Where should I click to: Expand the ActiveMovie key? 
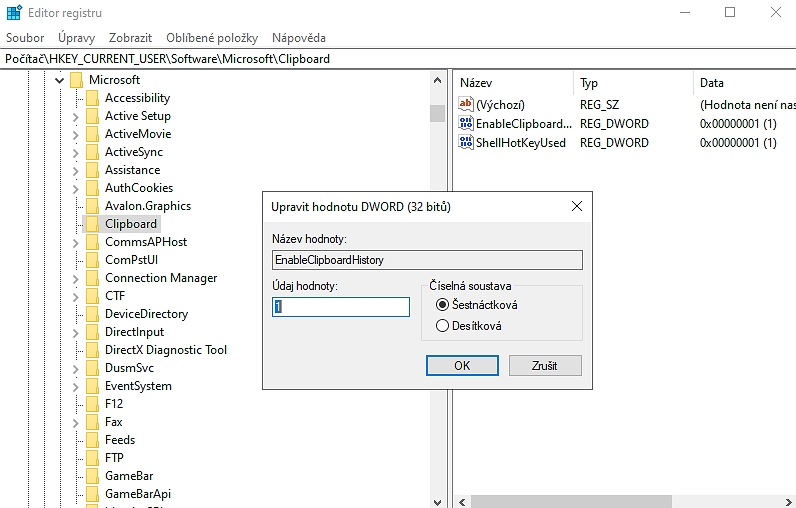(76, 134)
